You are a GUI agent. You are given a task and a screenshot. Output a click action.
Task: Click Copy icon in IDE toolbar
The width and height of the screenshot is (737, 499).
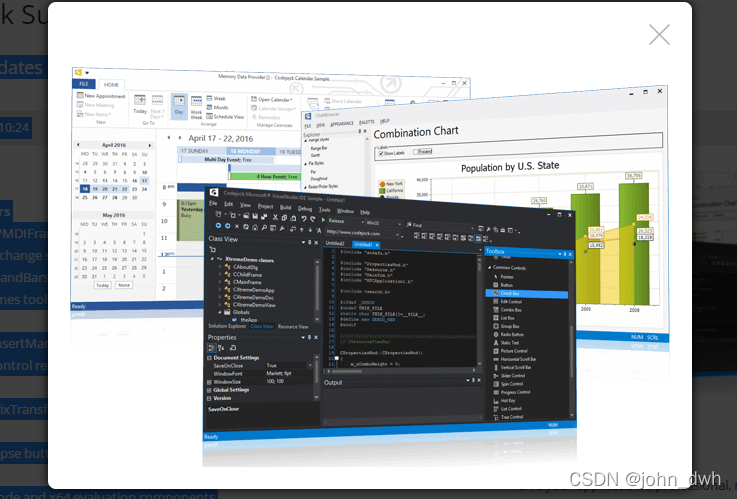(284, 218)
